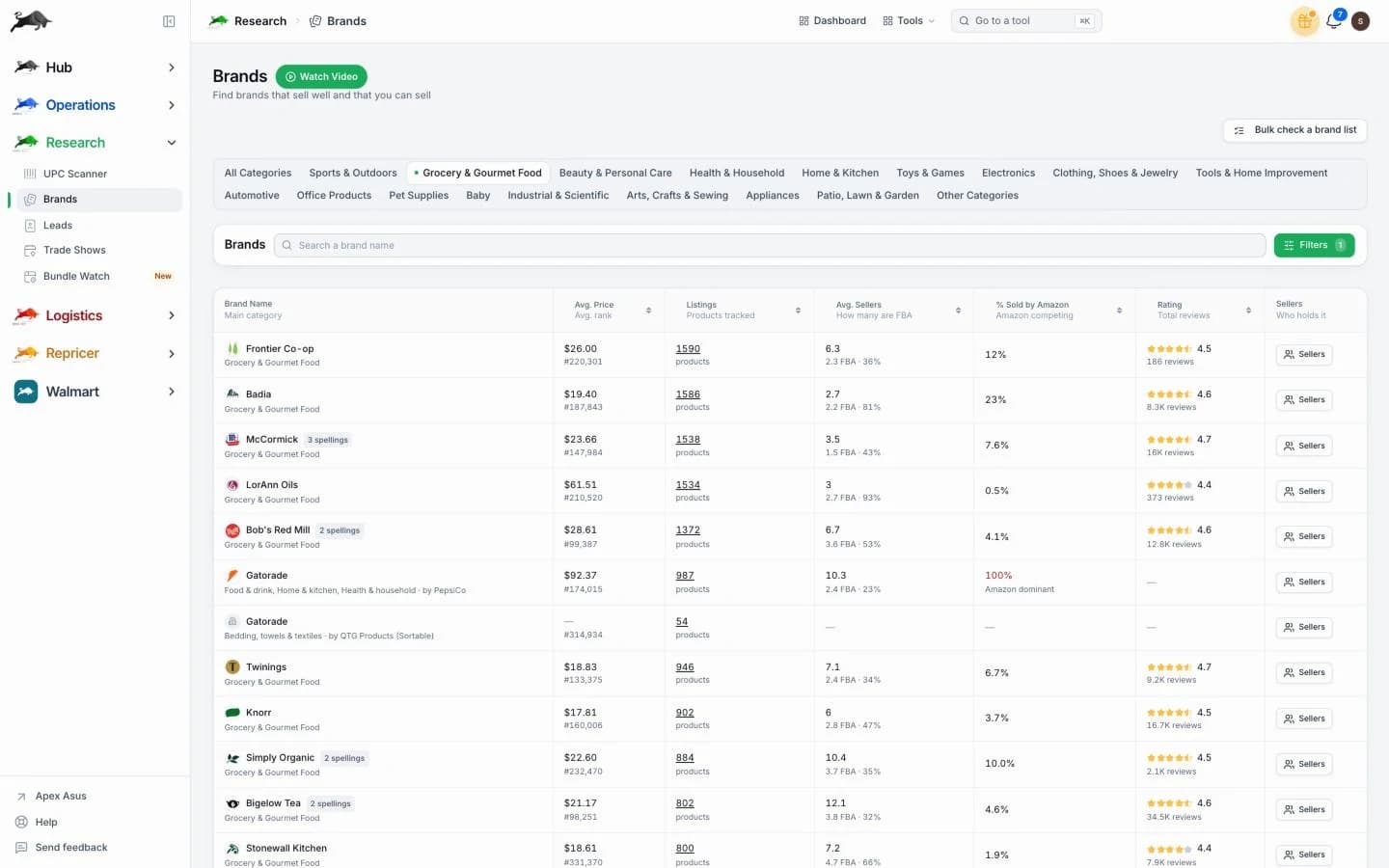Screen dimensions: 1389x868
Task: Click the brand name search field
Action: coord(770,245)
